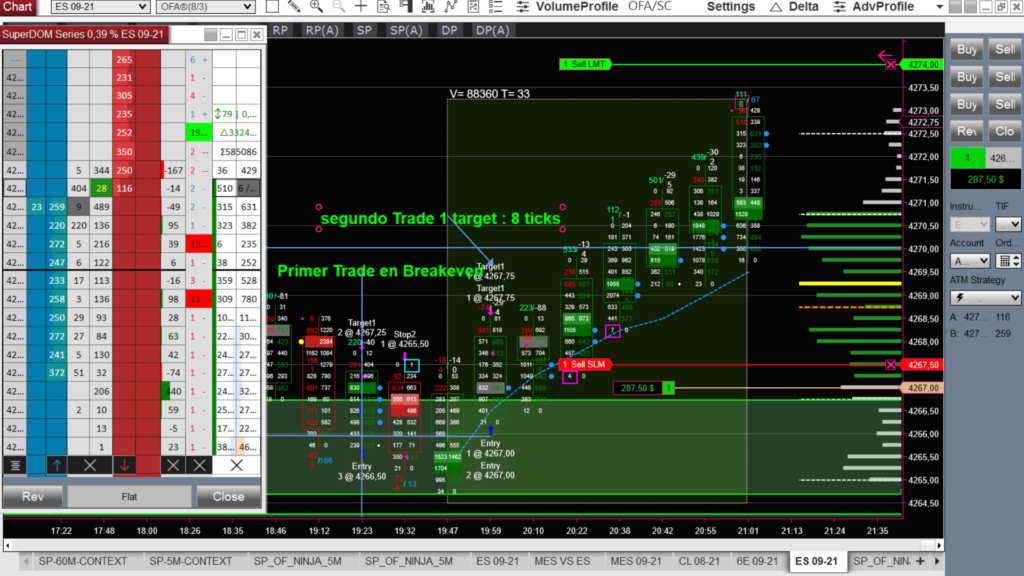Click the green 1 position quantity field
Viewport: 1024px width, 576px height.
click(x=967, y=158)
